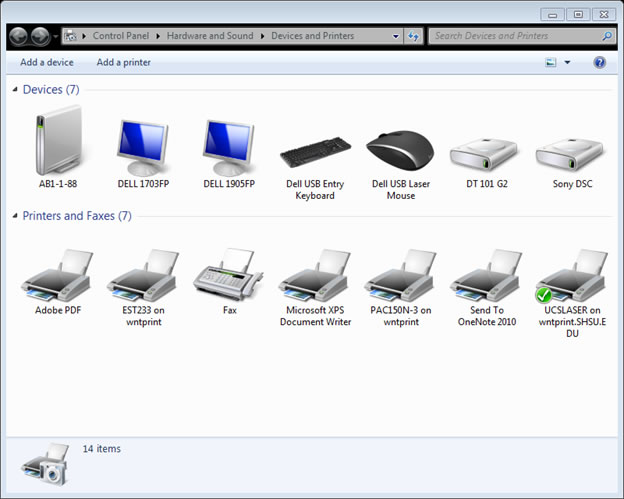The image size is (624, 499).
Task: Click the "14 items" status text
Action: coord(101,448)
